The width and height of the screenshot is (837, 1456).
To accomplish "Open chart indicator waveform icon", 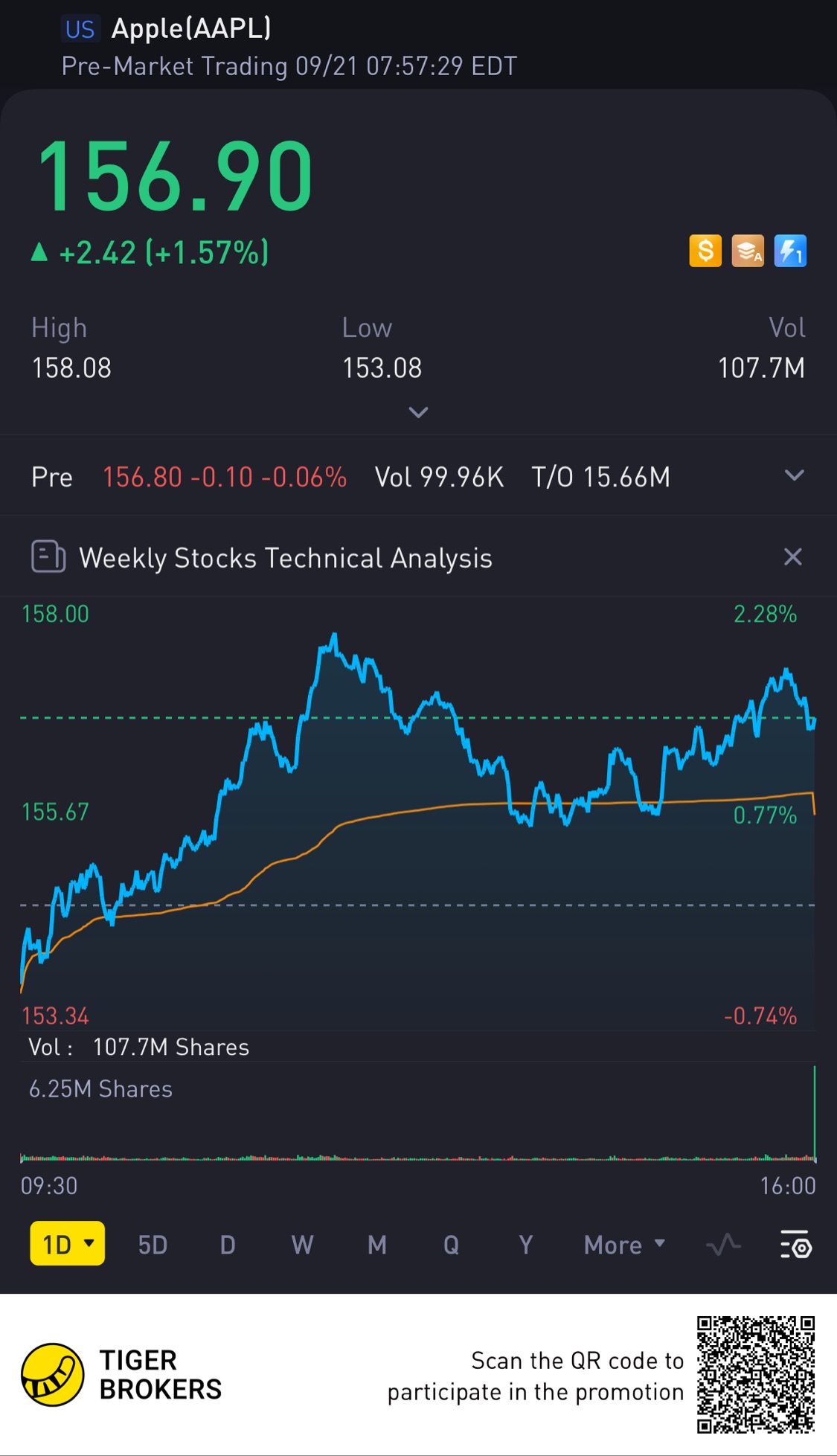I will [x=723, y=1244].
